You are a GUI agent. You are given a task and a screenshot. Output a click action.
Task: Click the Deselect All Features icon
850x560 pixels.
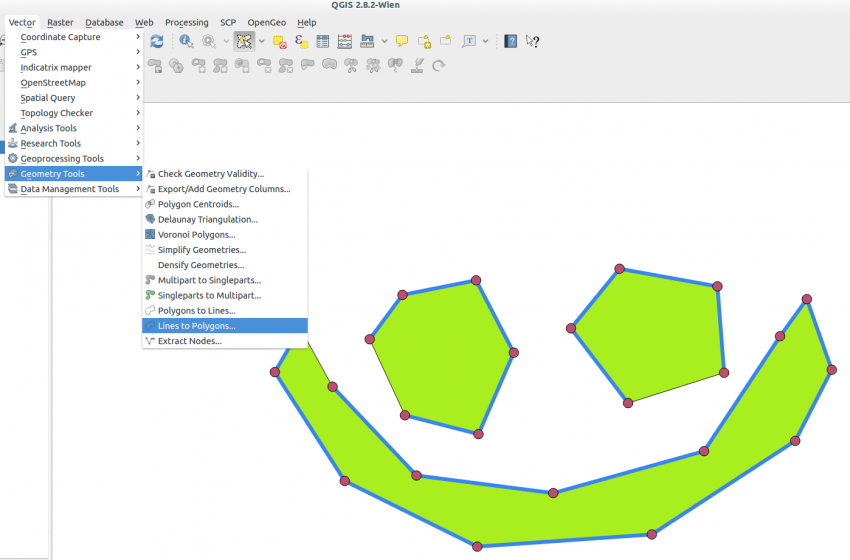click(280, 42)
